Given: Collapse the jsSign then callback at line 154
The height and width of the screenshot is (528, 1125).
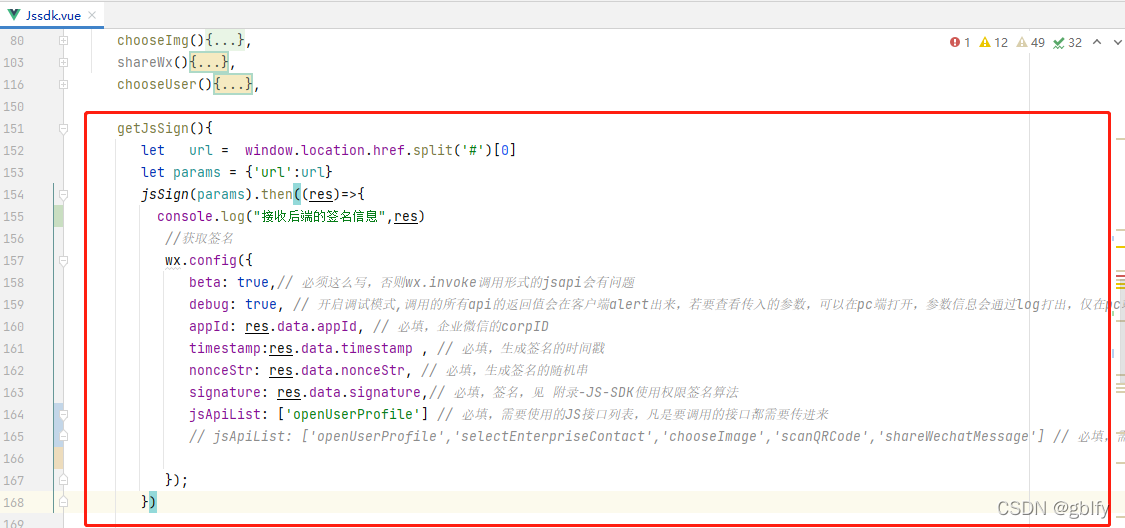Looking at the screenshot, I should pos(63,194).
